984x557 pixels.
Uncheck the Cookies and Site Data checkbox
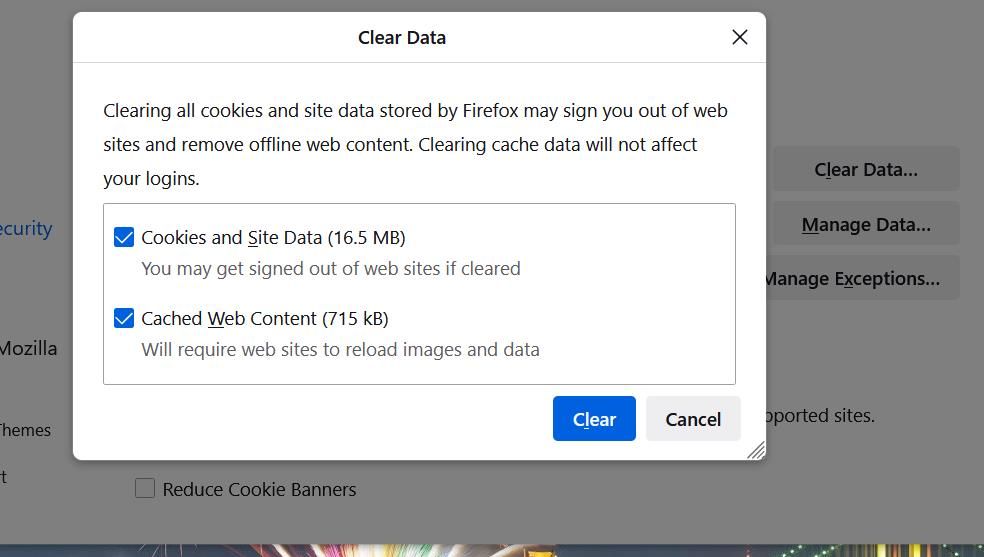click(x=124, y=237)
